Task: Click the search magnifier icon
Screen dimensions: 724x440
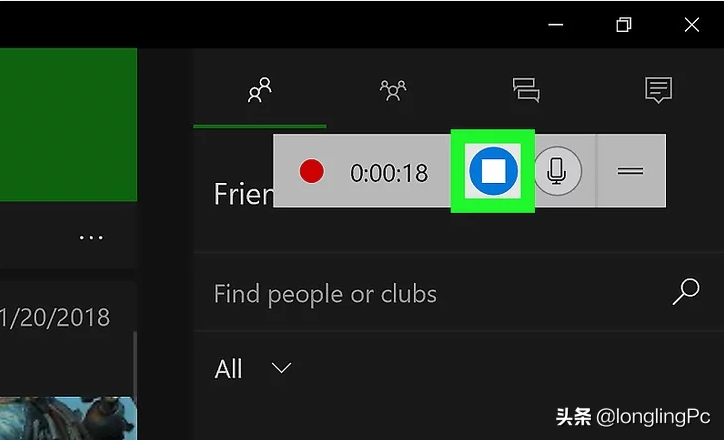Action: (x=686, y=291)
